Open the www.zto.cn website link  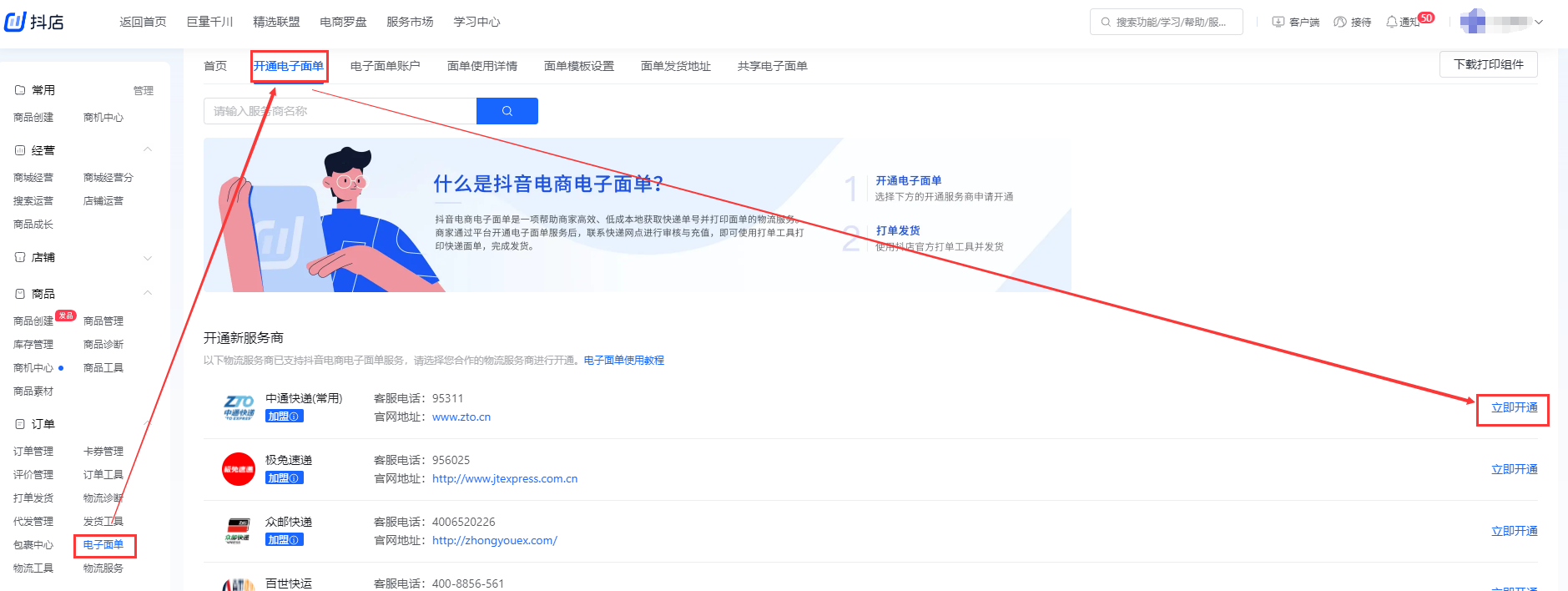461,417
